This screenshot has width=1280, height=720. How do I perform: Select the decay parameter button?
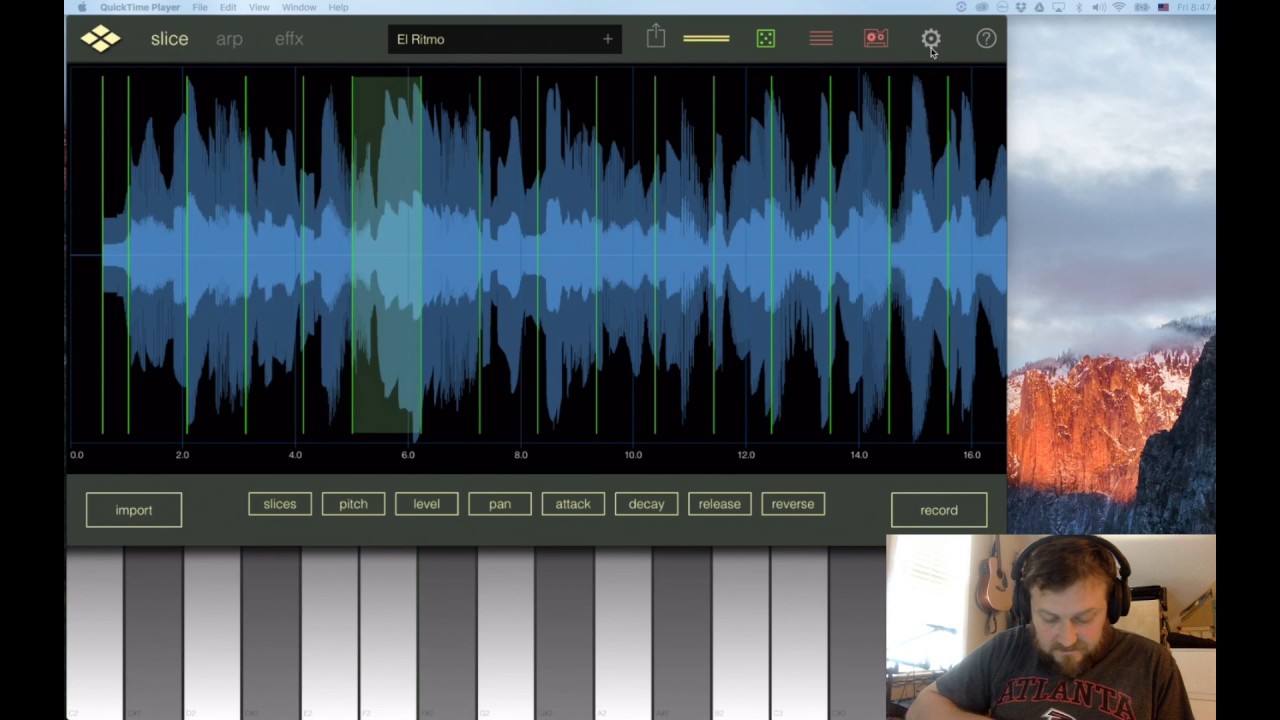click(x=646, y=504)
